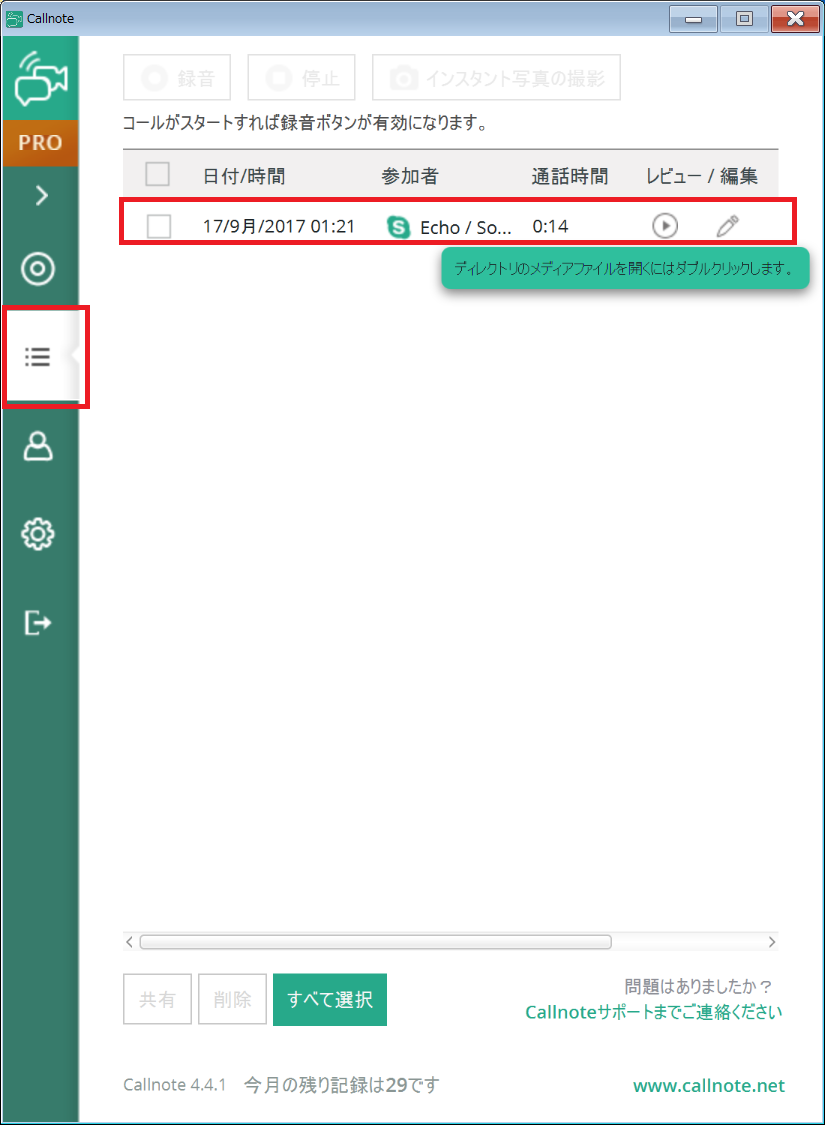Click the インスタント写真の撮影 snapshot button
The height and width of the screenshot is (1125, 825).
tap(496, 77)
